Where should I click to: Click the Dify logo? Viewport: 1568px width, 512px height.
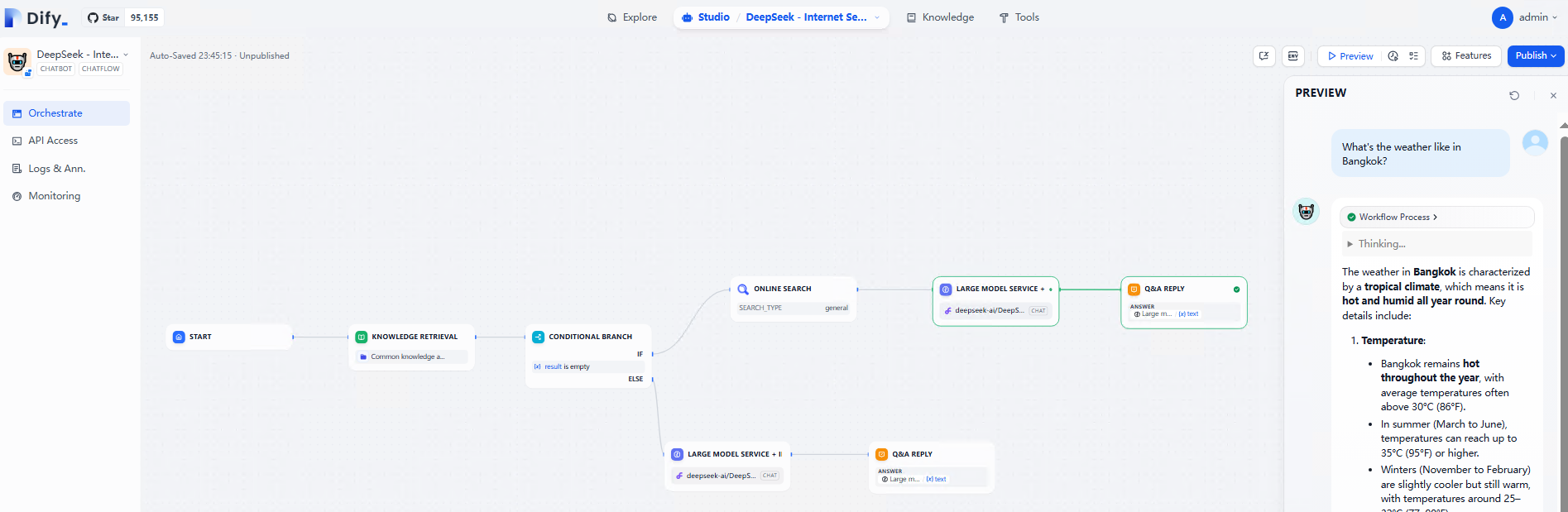[36, 17]
